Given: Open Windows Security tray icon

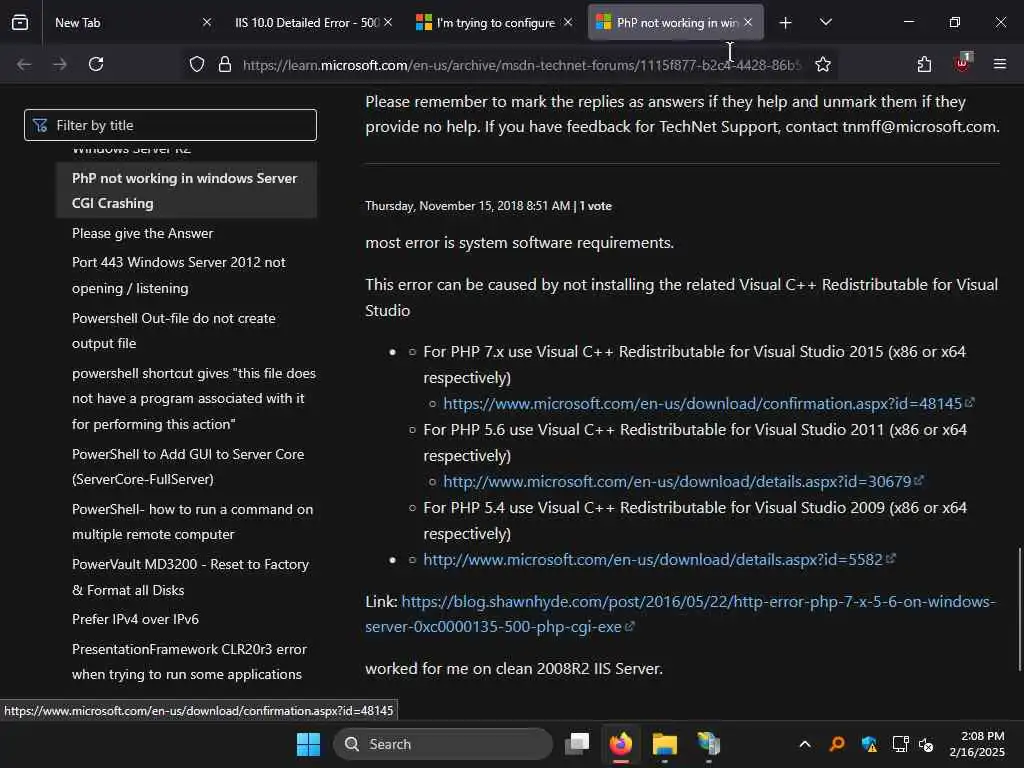Looking at the screenshot, I should tap(869, 744).
